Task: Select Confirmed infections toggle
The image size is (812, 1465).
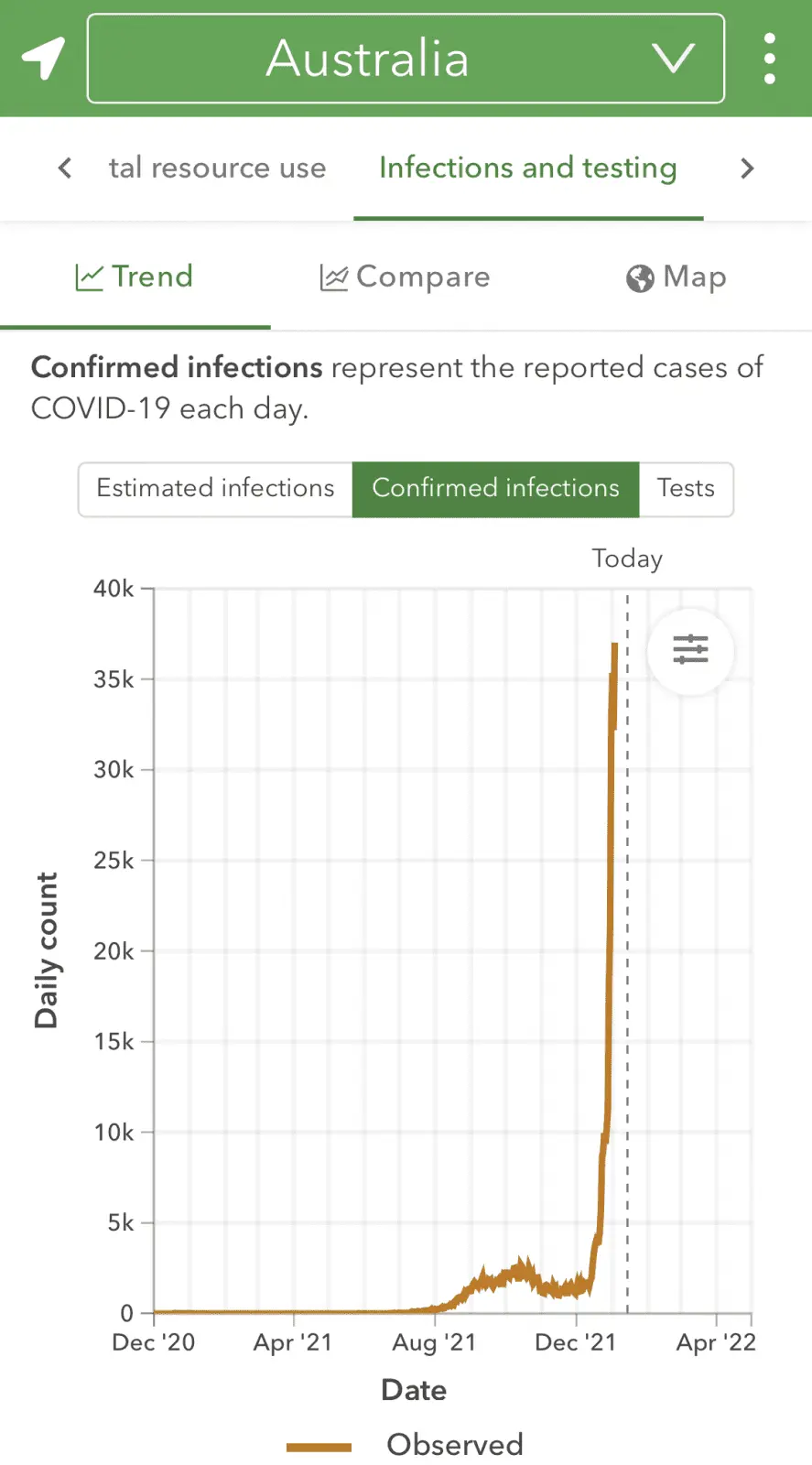Action: click(x=495, y=489)
